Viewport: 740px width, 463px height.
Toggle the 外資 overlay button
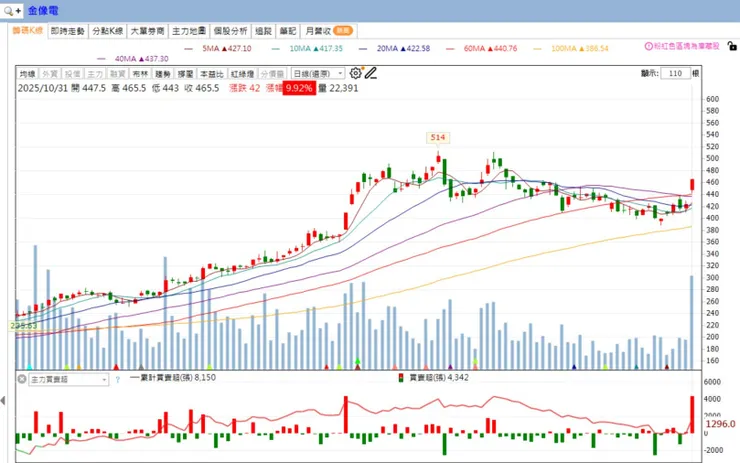coord(50,74)
